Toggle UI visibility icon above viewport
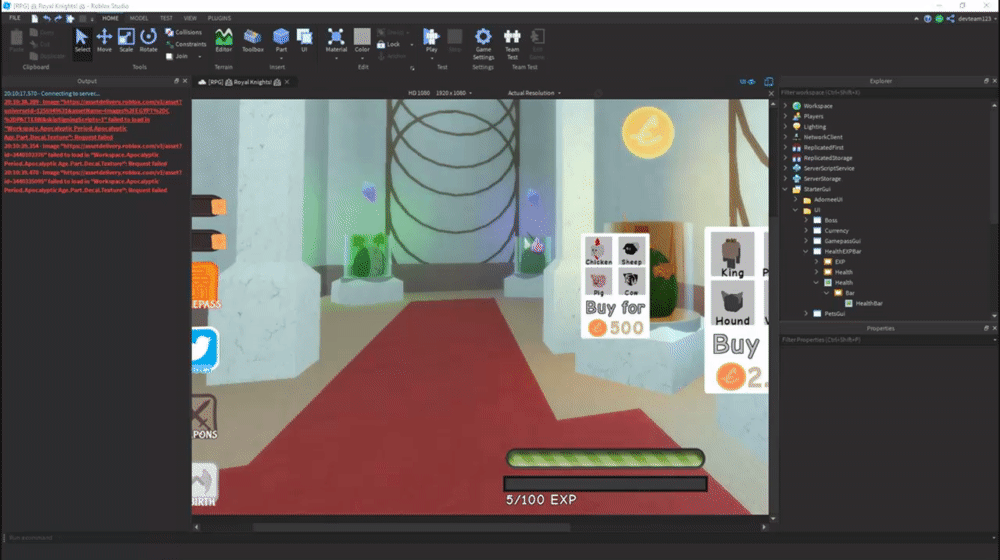 747,82
